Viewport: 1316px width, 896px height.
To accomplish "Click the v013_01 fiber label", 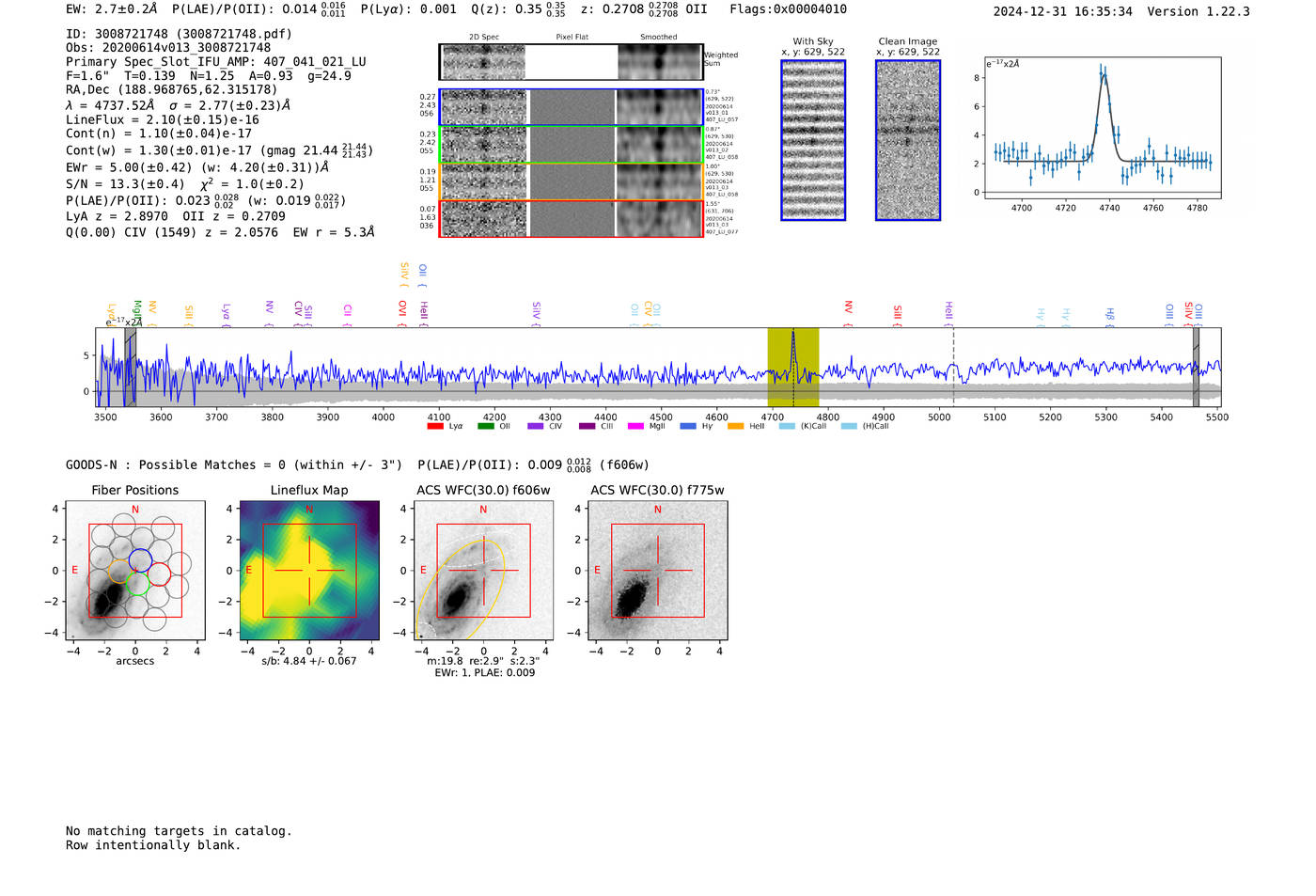I will coord(716,113).
